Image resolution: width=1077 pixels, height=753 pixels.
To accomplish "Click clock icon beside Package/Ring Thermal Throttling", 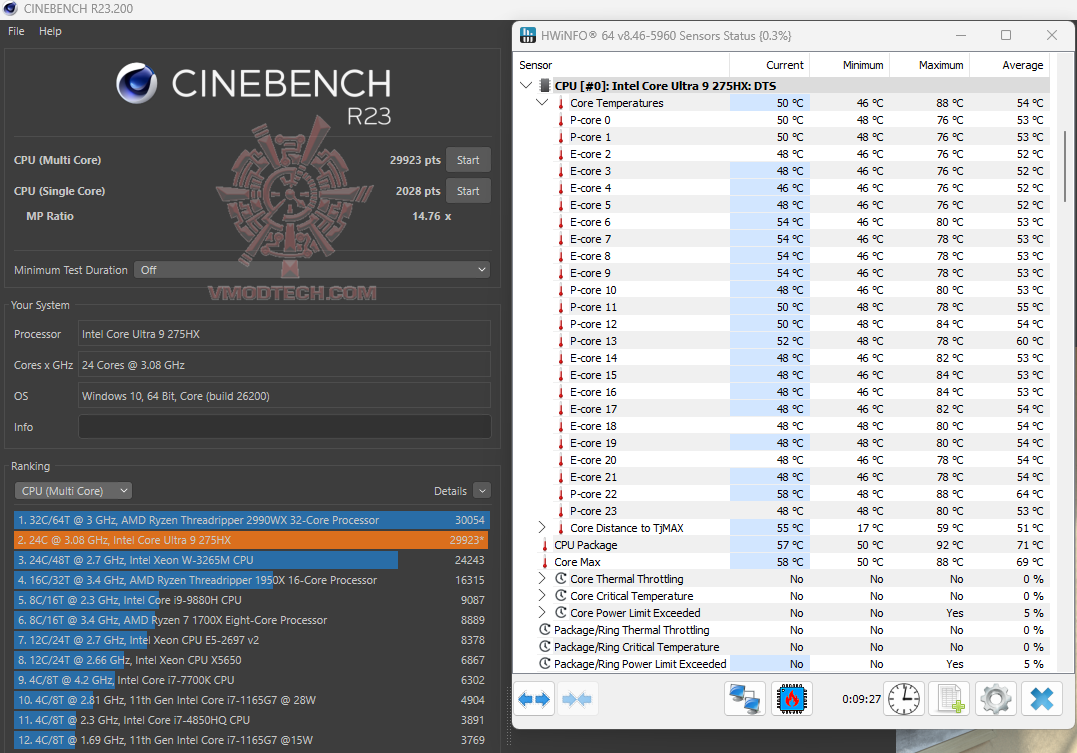I will 545,630.
